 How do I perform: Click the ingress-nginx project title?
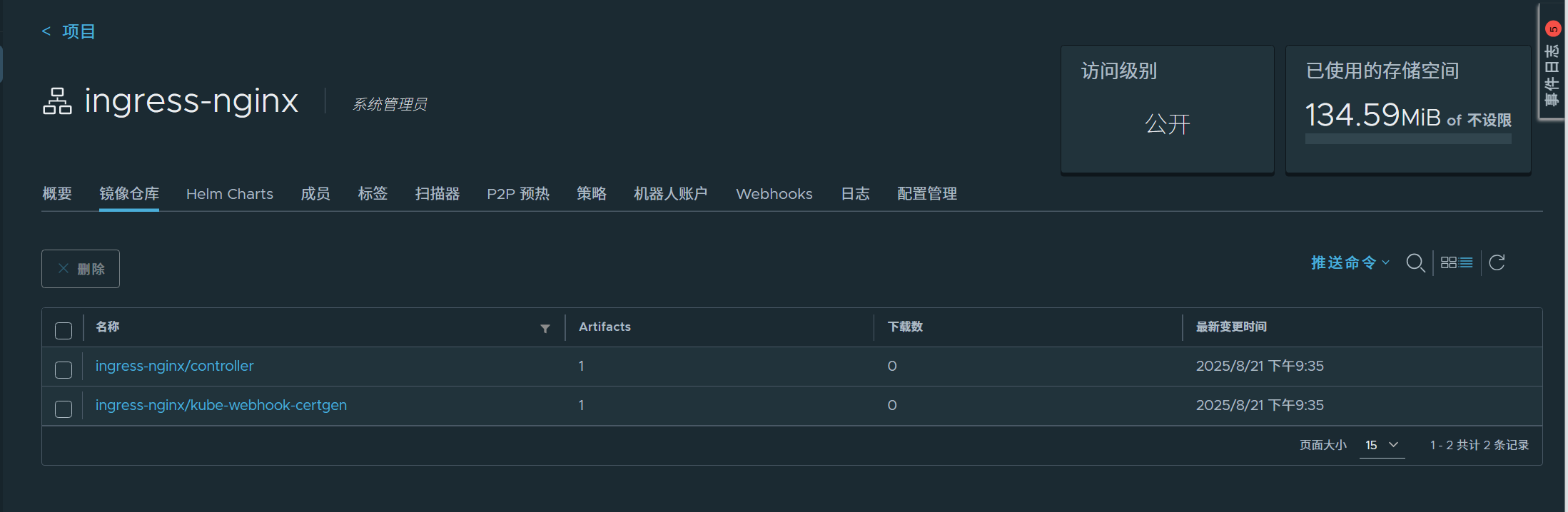[191, 101]
